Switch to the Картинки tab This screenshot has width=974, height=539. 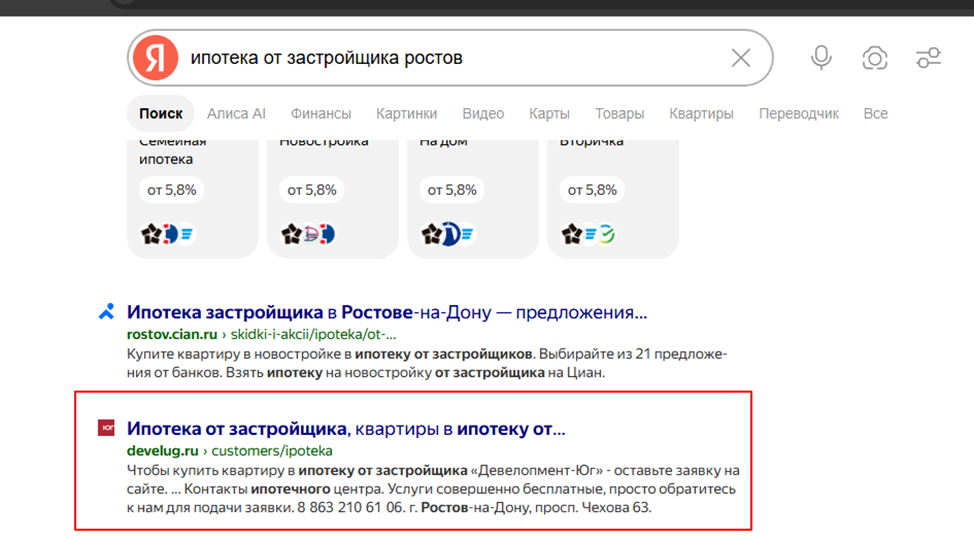406,114
